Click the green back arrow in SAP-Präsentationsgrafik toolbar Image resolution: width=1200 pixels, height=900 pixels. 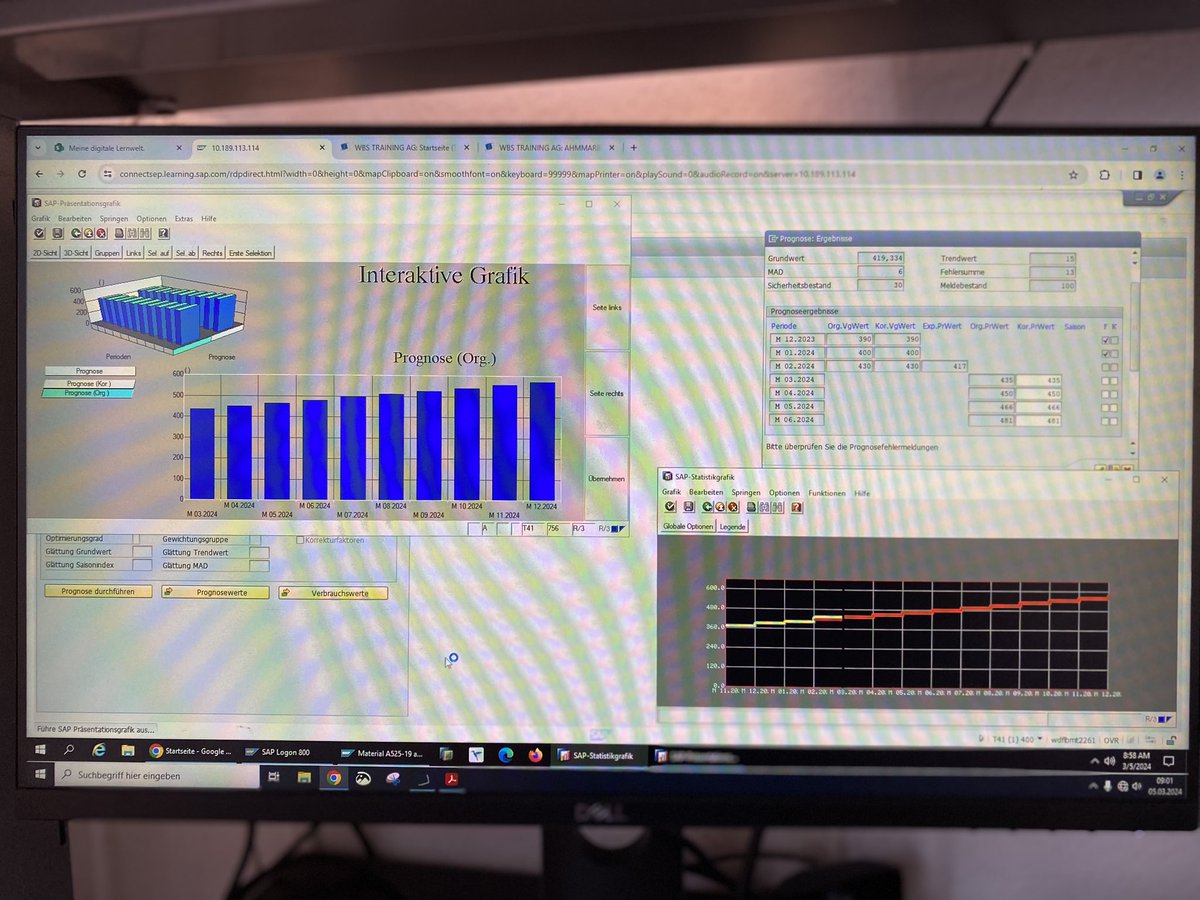tap(76, 233)
